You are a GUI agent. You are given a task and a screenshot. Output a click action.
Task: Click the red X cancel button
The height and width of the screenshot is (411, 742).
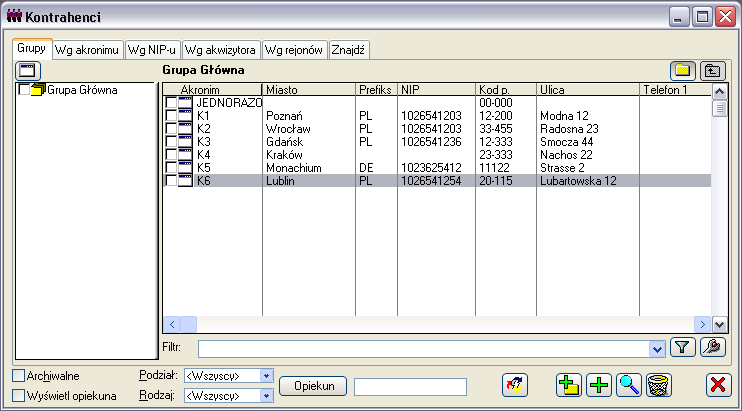pos(718,385)
